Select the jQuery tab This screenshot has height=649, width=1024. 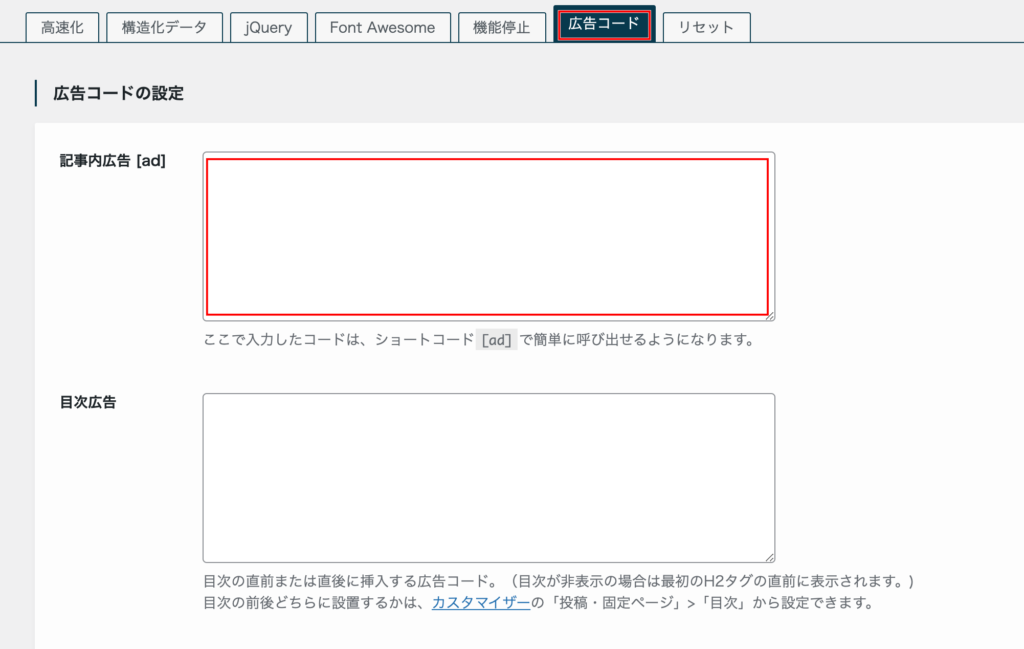click(268, 27)
